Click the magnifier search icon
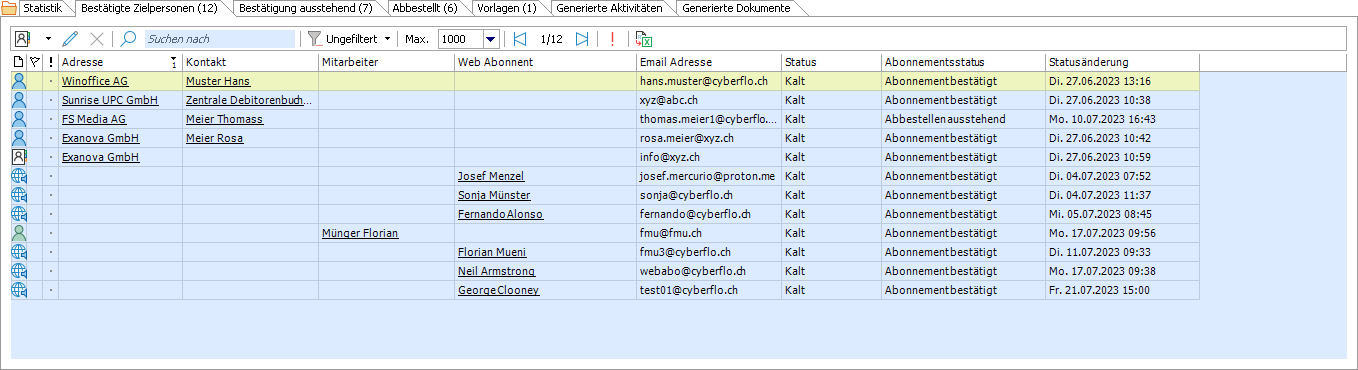1358x370 pixels. click(129, 39)
